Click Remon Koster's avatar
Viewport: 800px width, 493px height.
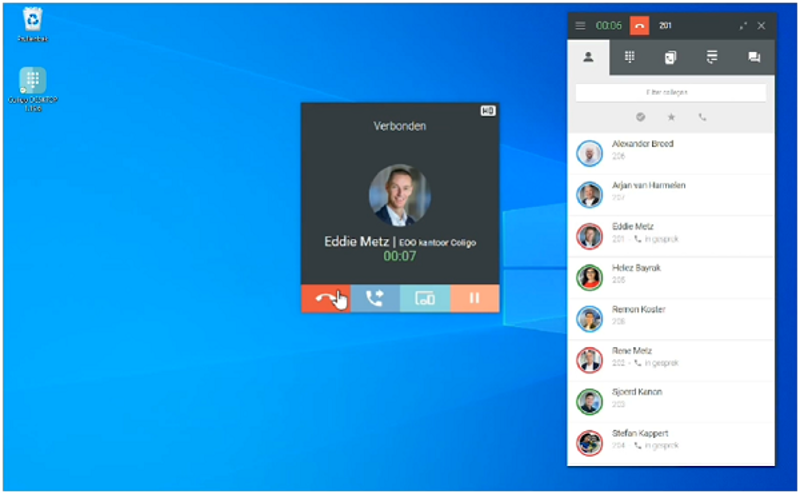tap(589, 318)
